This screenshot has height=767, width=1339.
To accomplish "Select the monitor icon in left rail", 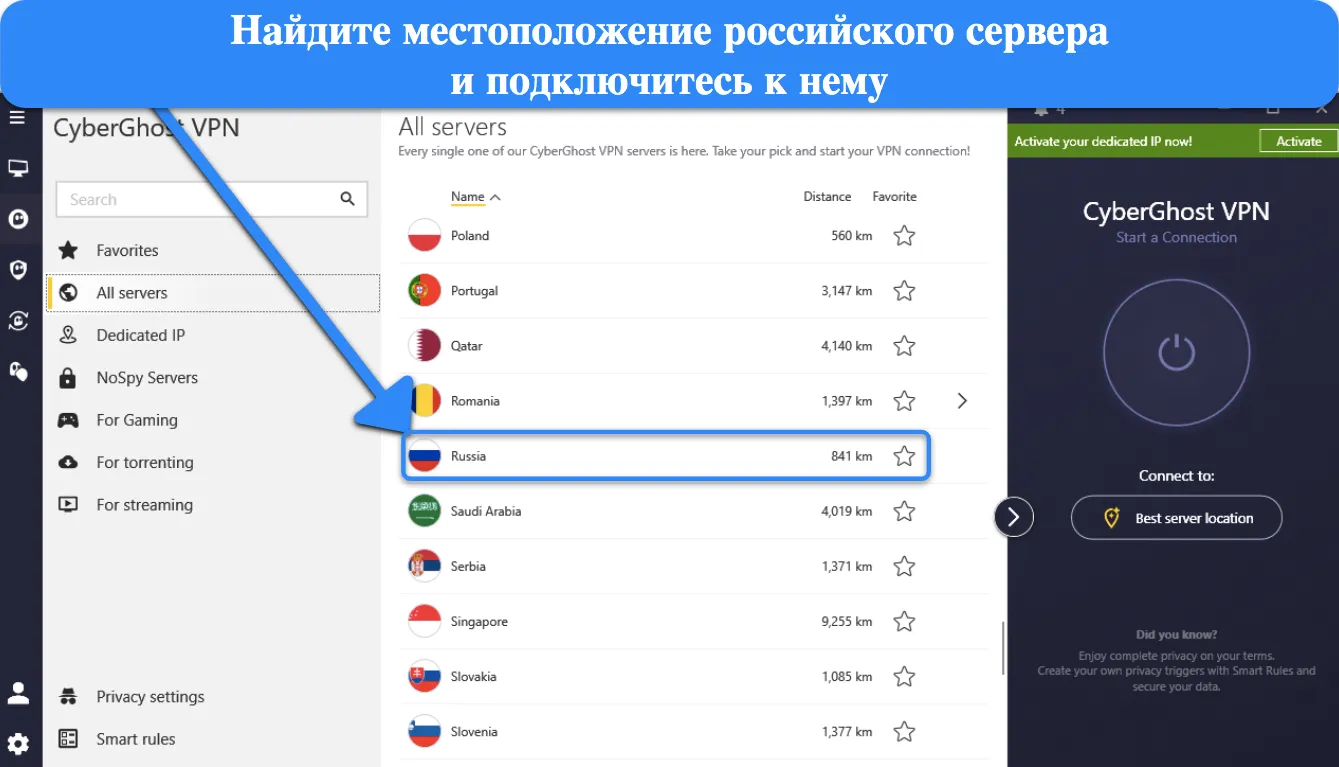I will coord(18,168).
